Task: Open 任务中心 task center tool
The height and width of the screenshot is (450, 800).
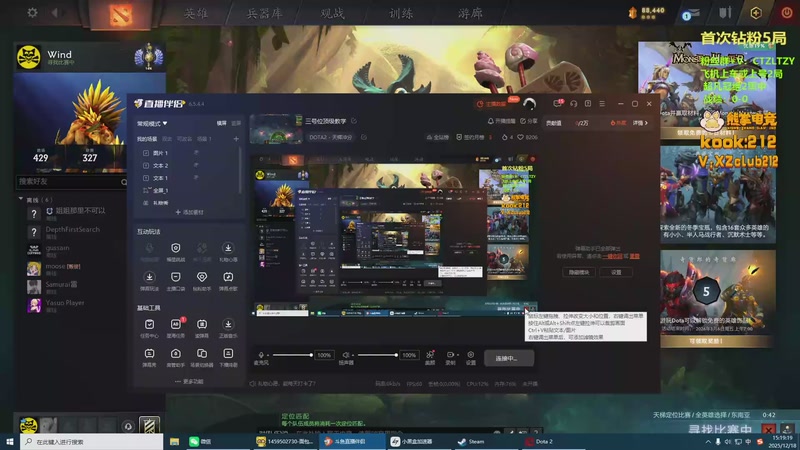Action: 149,329
